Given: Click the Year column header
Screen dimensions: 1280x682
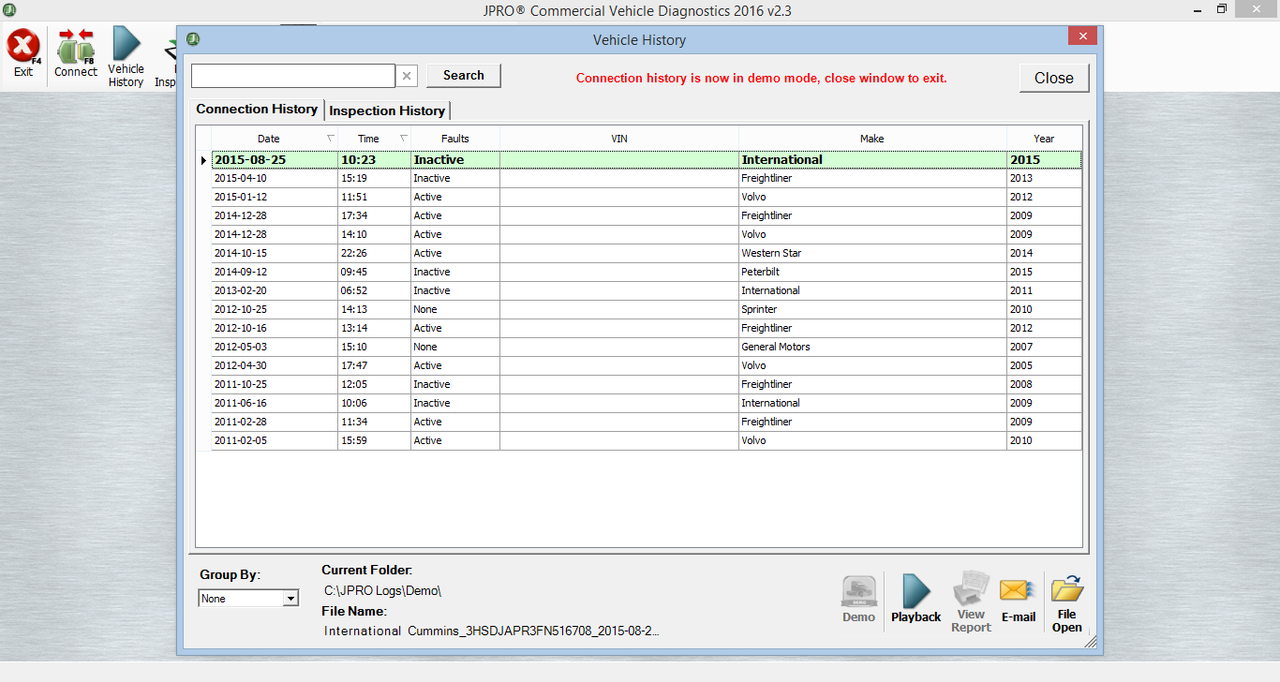Looking at the screenshot, I should point(1044,138).
